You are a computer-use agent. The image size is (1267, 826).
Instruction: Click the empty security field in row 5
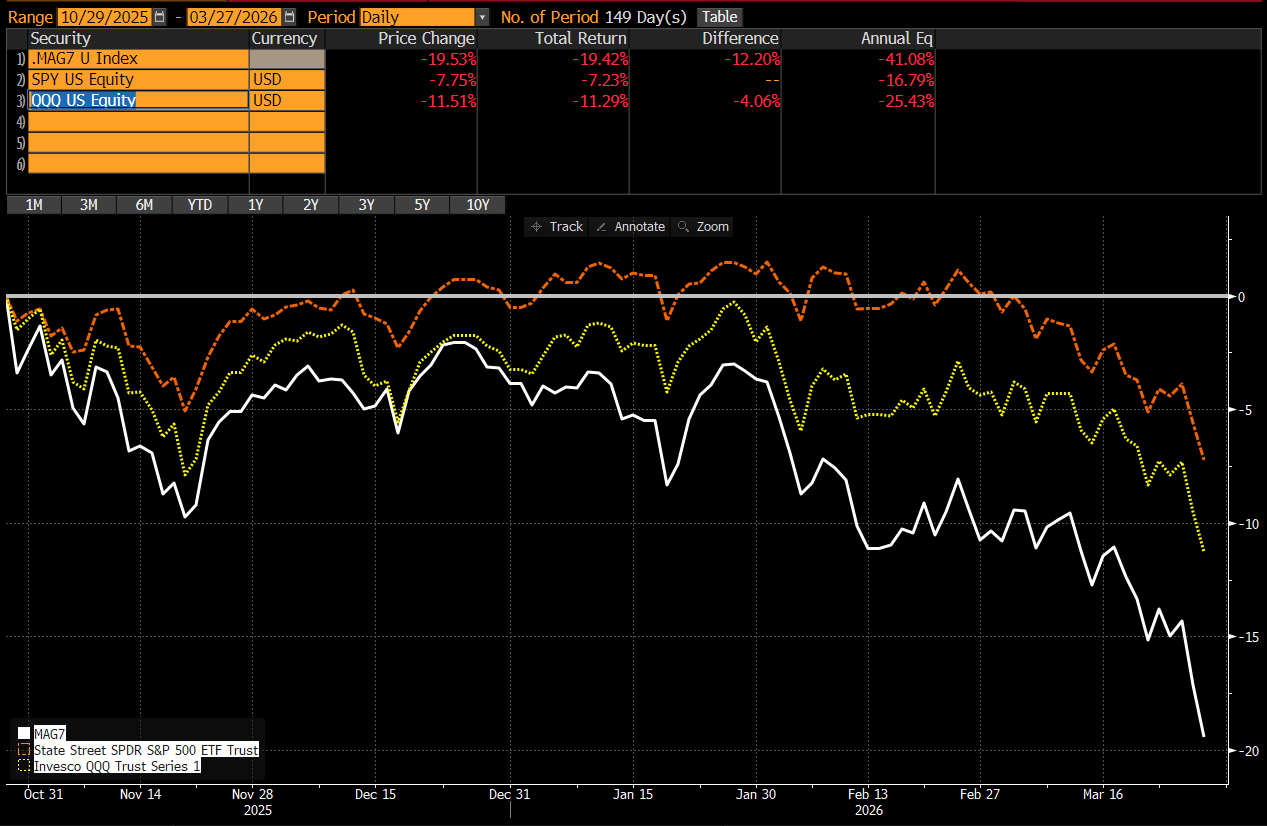point(138,142)
